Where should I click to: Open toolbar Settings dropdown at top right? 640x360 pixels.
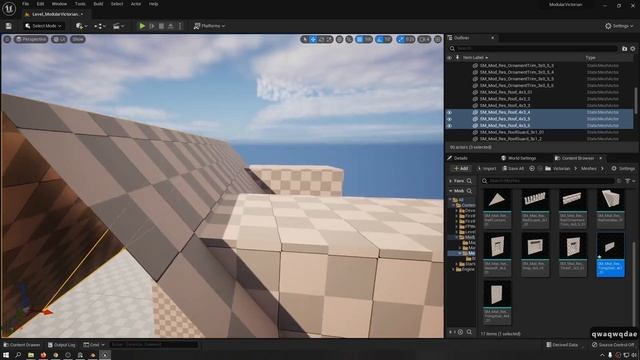click(x=619, y=26)
